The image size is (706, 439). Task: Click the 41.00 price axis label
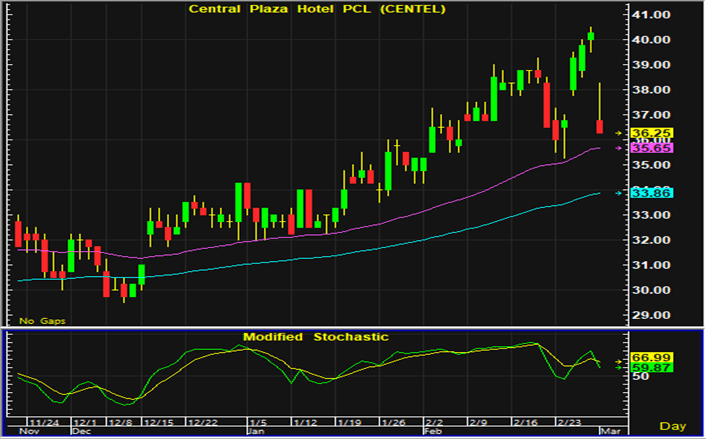[650, 15]
